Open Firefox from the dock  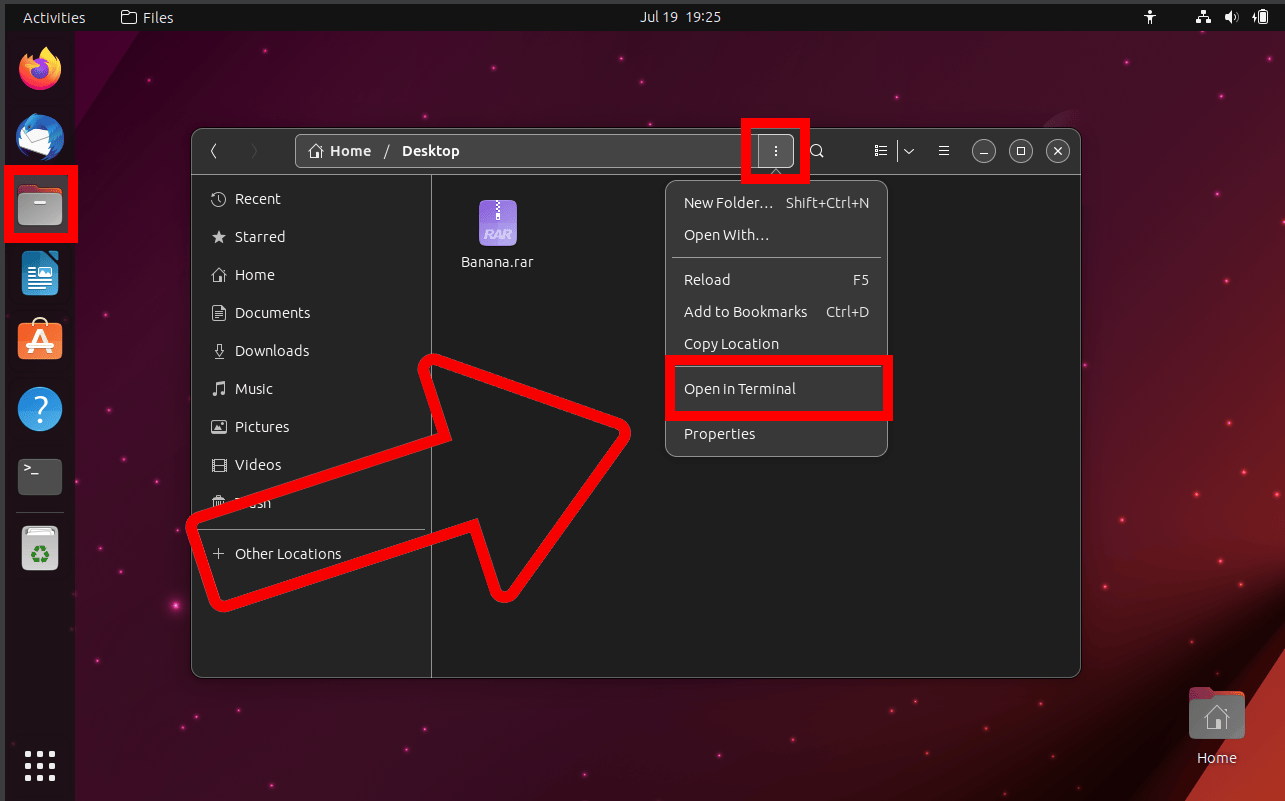tap(39, 68)
